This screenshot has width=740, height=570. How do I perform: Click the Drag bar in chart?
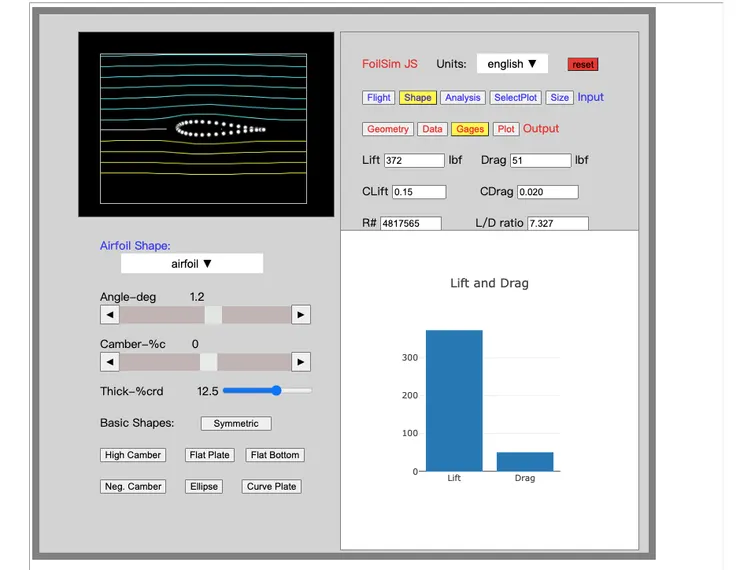pyautogui.click(x=525, y=461)
